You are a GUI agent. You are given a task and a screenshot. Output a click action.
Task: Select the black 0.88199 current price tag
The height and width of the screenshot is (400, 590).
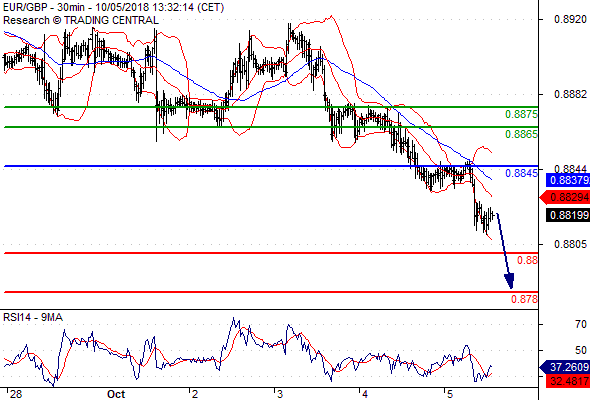(568, 215)
